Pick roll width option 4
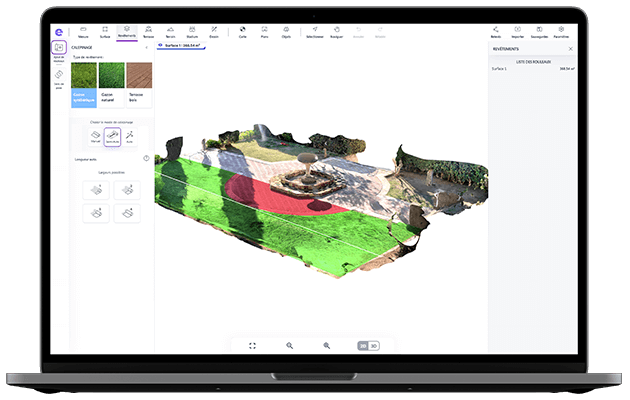 (x=127, y=213)
